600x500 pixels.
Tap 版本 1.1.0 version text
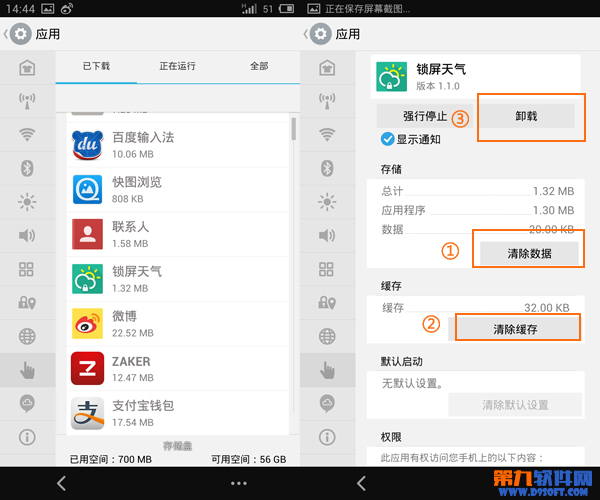point(438,86)
